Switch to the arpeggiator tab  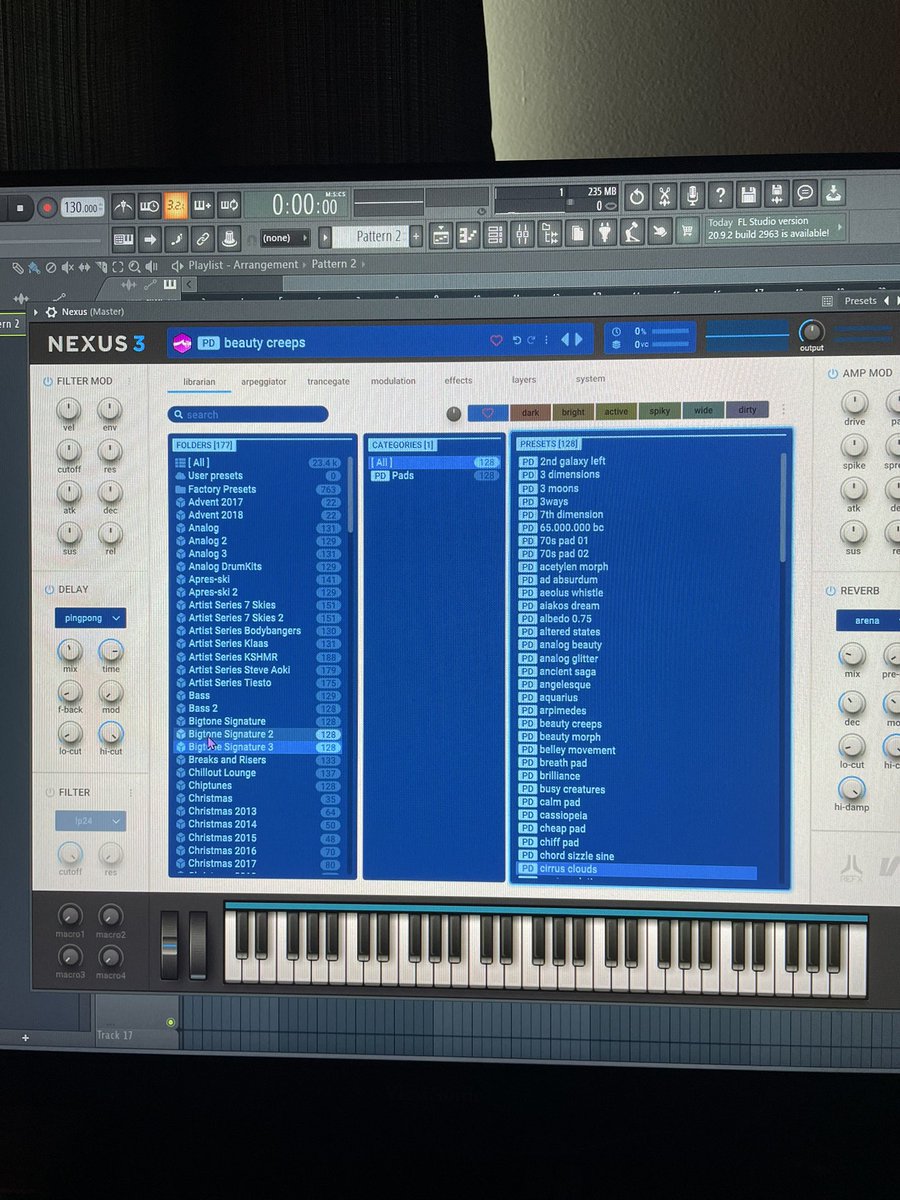[x=264, y=381]
